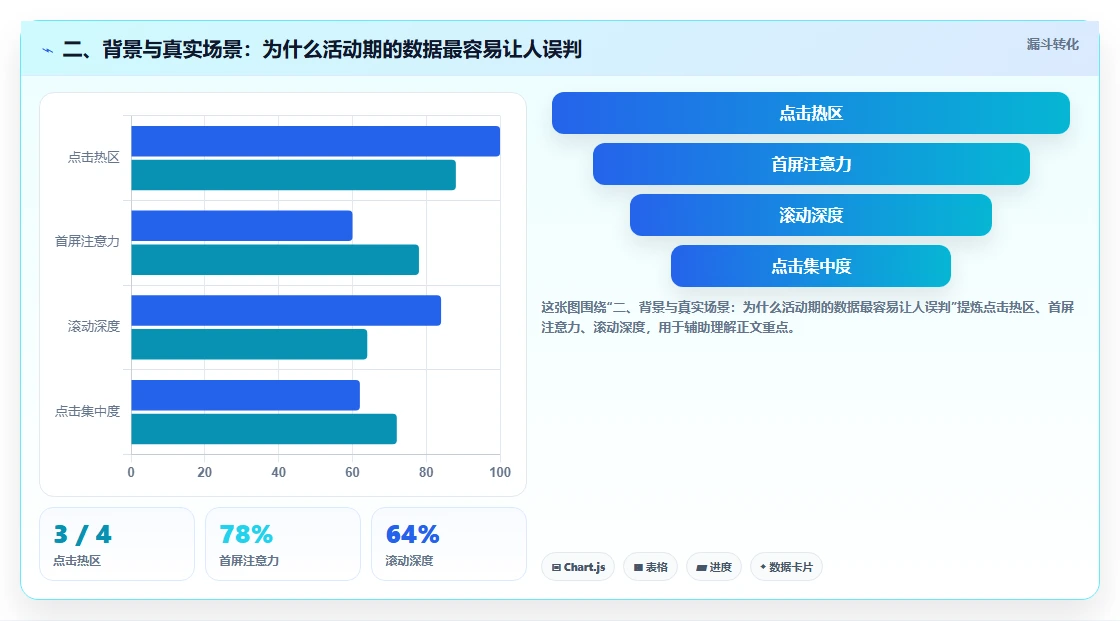
Task: Click the section title 二、背景与真实场景
Action: tap(321, 49)
